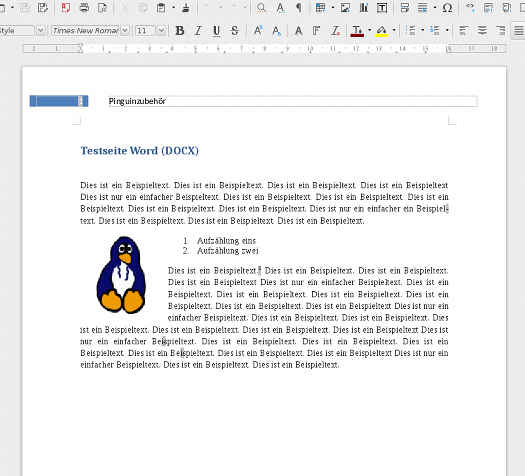Apply the yellow highlighting color
This screenshot has height=476, width=525.
[382, 31]
